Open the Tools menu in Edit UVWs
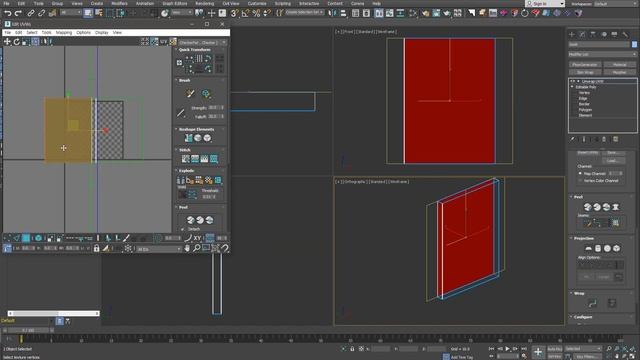 (46, 33)
